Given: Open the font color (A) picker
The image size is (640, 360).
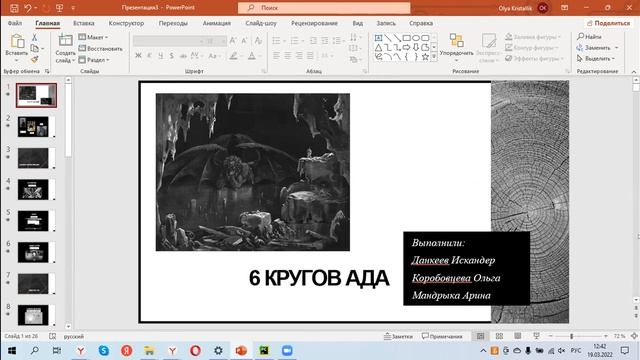Looking at the screenshot, I should tap(252, 56).
